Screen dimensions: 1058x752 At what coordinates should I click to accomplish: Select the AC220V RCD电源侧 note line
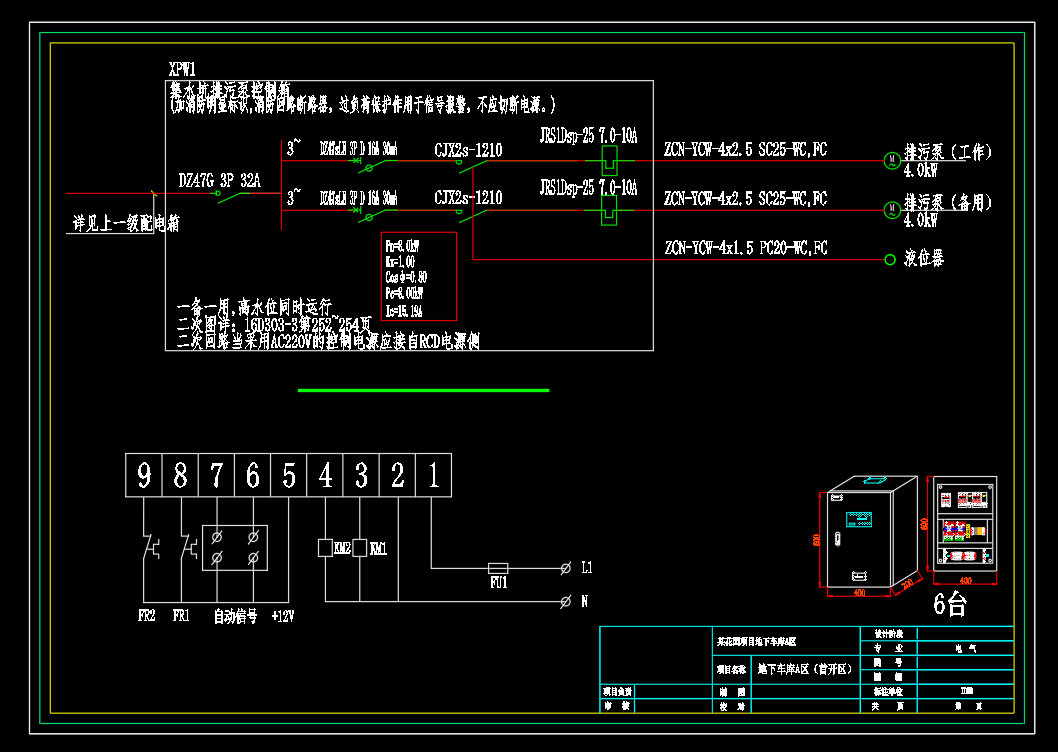[x=328, y=342]
